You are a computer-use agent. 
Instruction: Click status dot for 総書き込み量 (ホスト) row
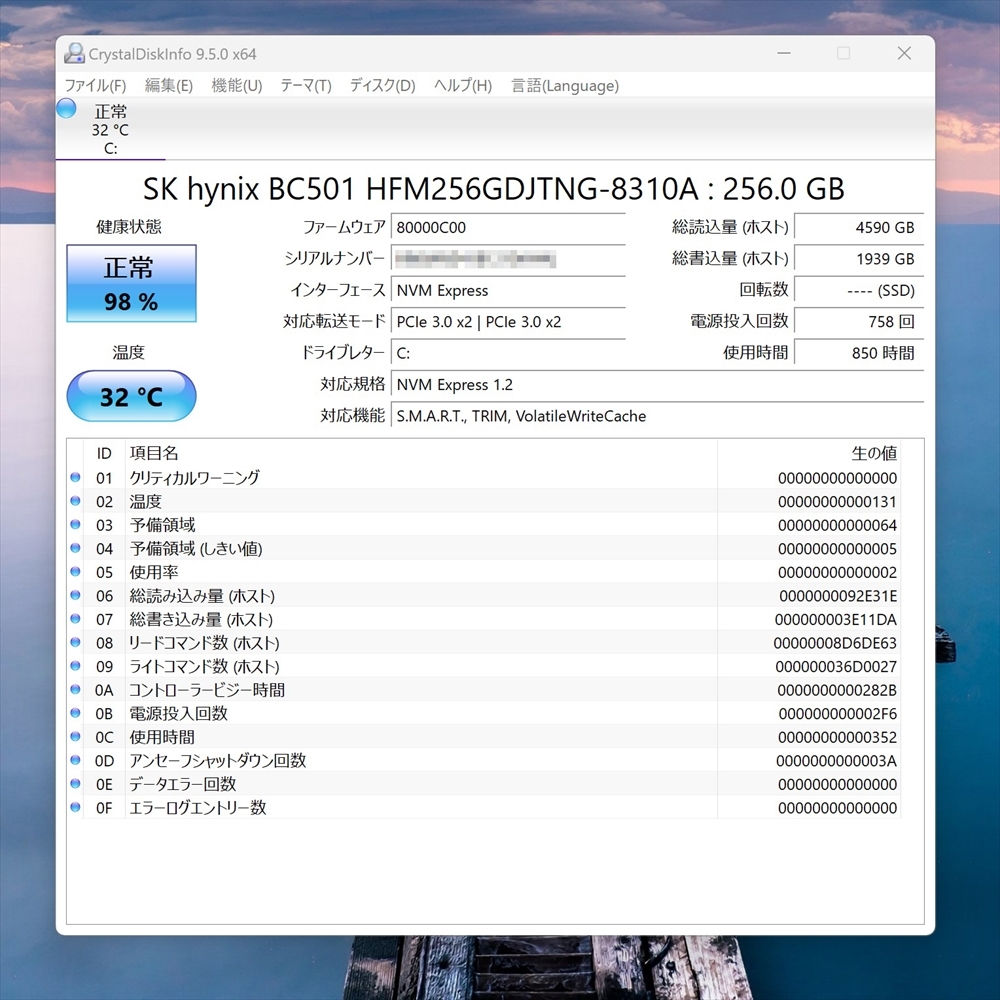point(75,619)
